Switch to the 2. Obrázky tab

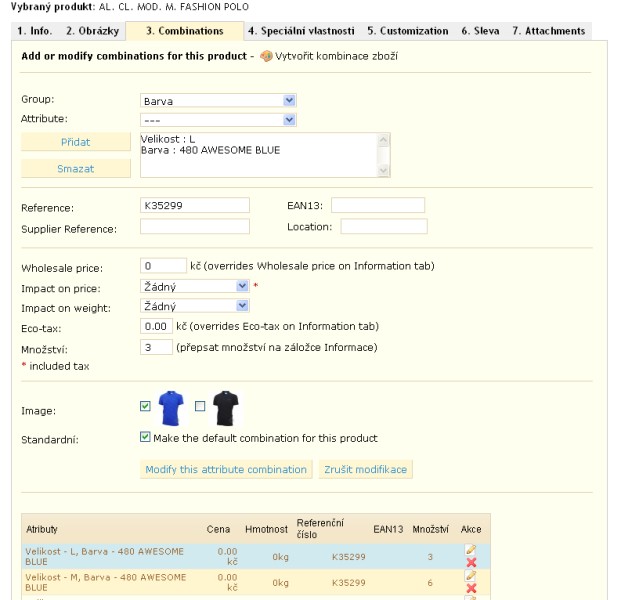click(x=92, y=31)
